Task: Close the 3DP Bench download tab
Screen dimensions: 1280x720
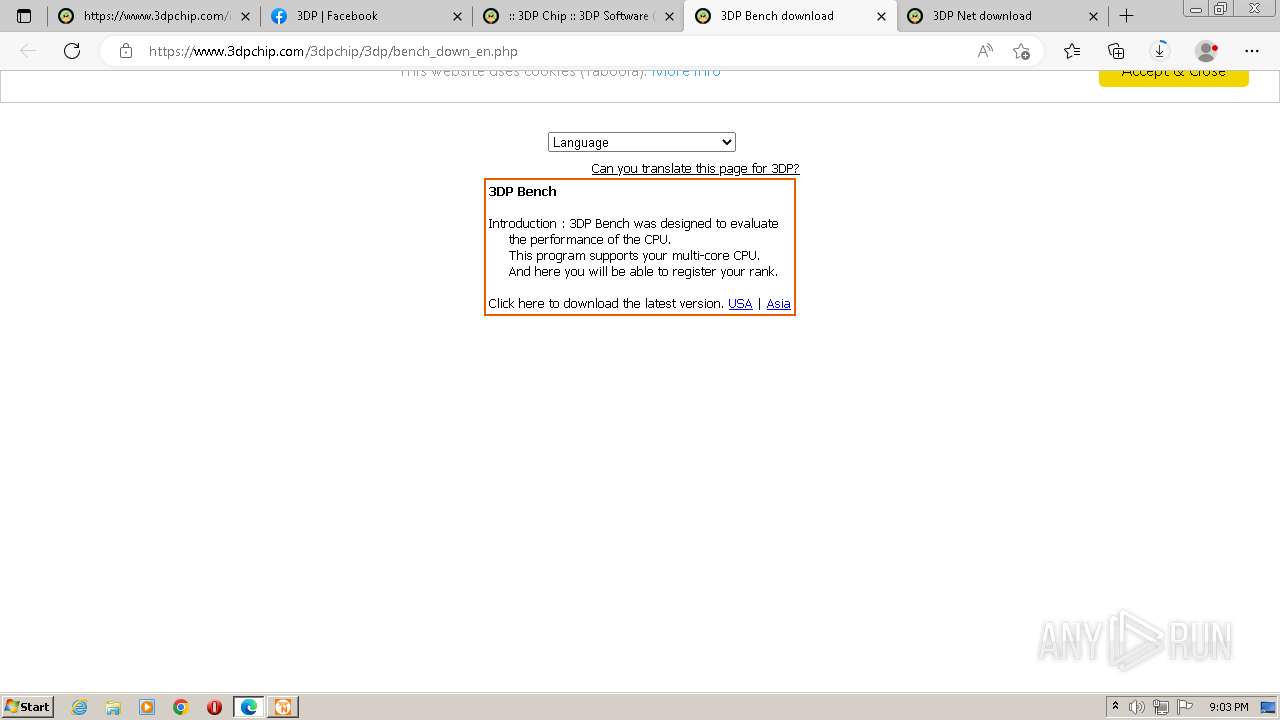Action: coord(881,16)
